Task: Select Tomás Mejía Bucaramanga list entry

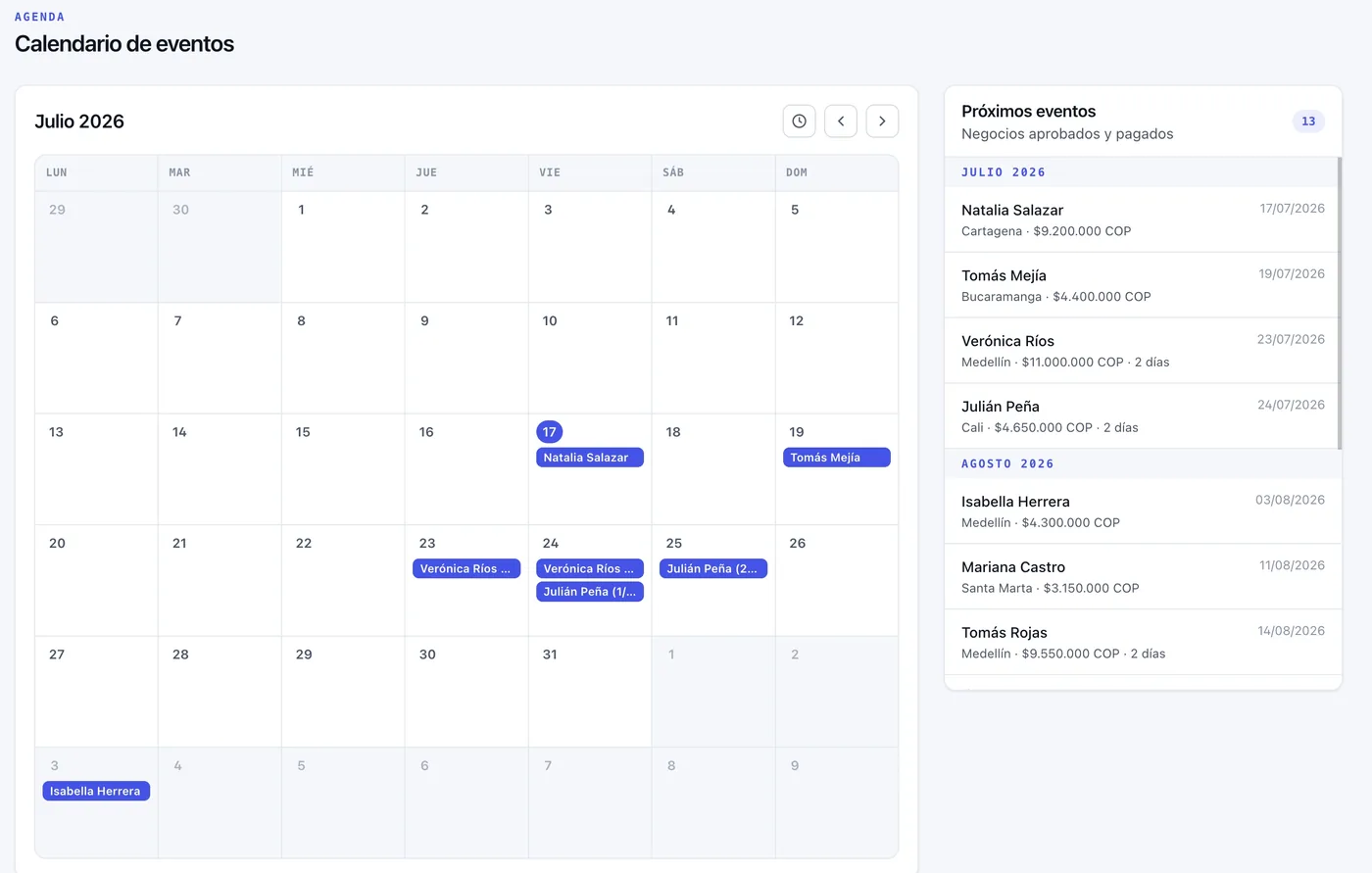Action: coord(1142,285)
